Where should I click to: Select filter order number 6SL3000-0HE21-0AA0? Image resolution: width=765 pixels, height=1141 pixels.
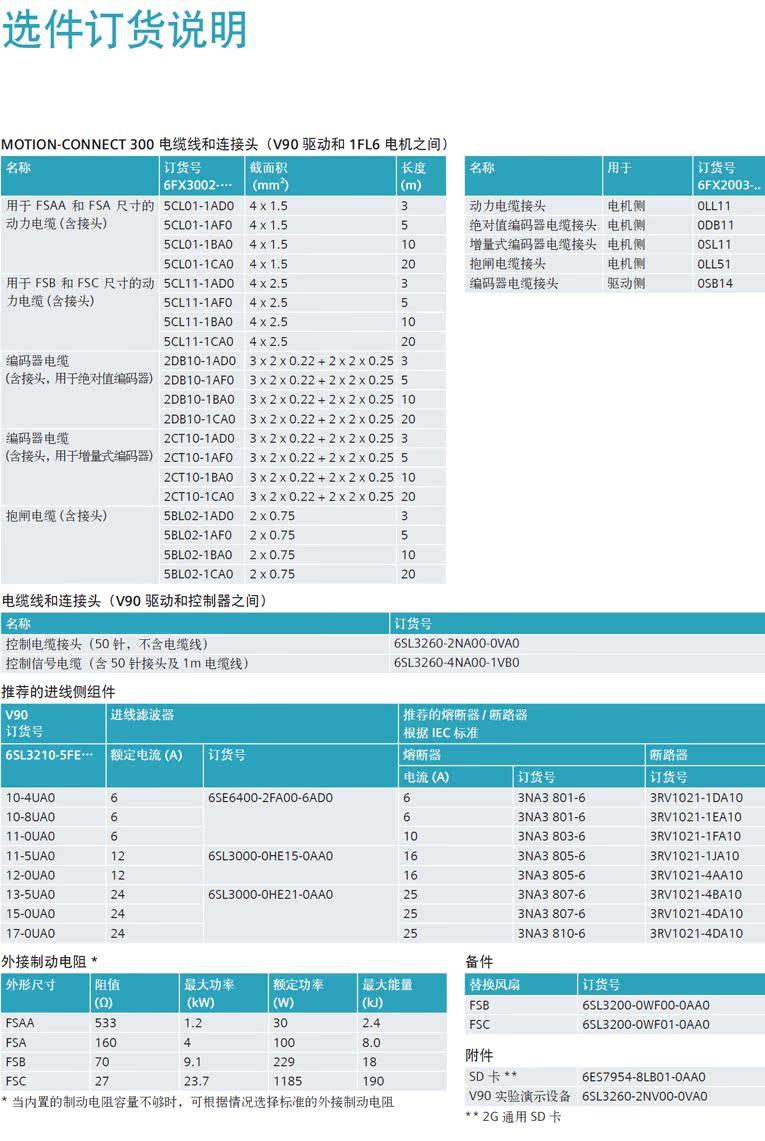(x=271, y=894)
